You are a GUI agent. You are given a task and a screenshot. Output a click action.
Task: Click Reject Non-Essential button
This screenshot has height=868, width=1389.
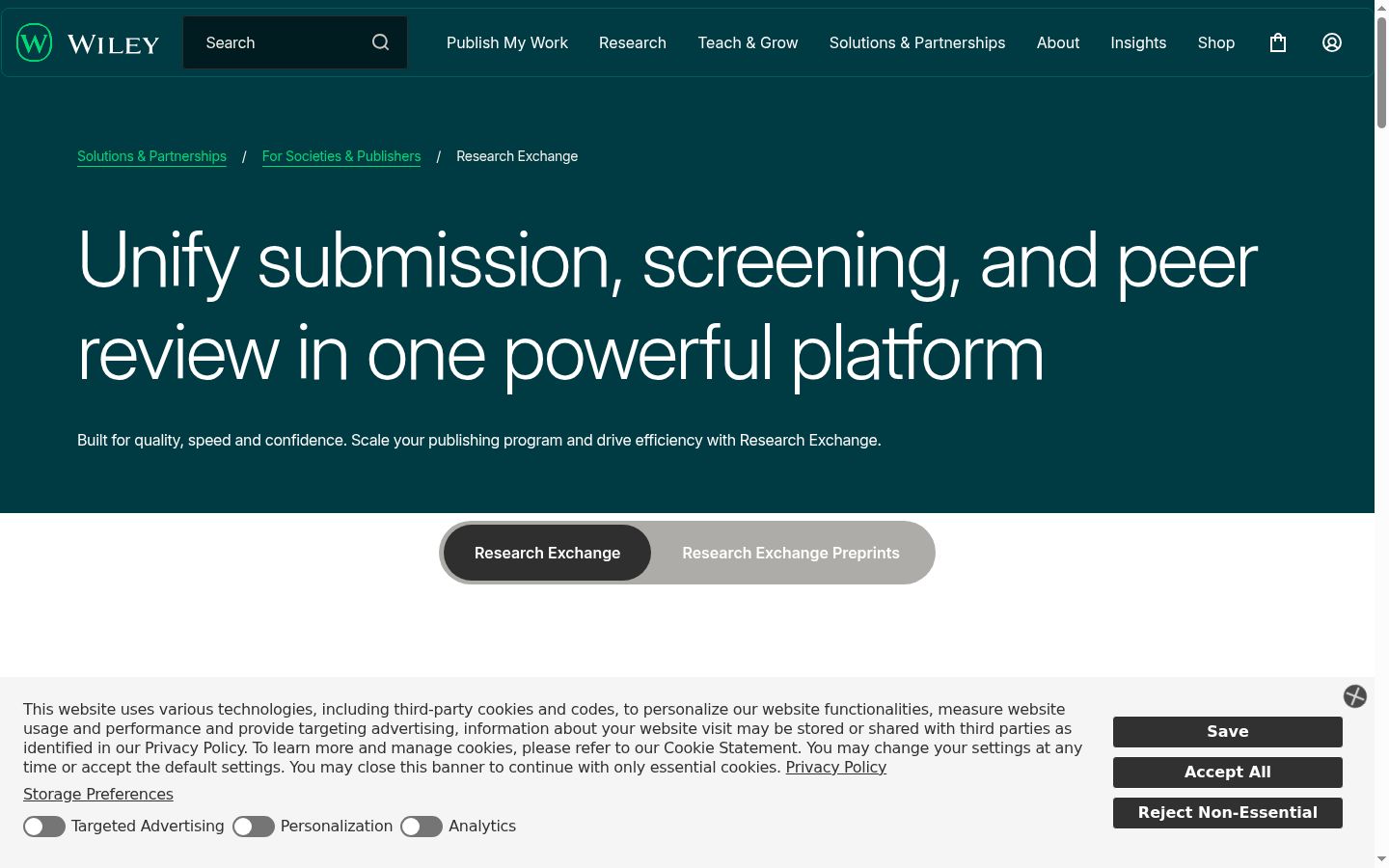1228,813
